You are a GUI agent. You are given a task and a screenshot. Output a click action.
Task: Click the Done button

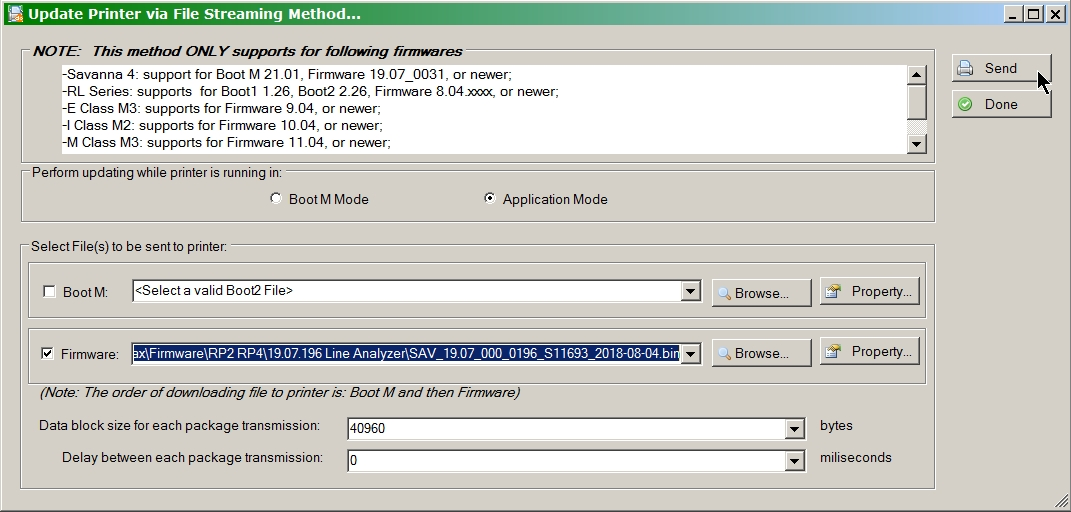coord(1001,104)
